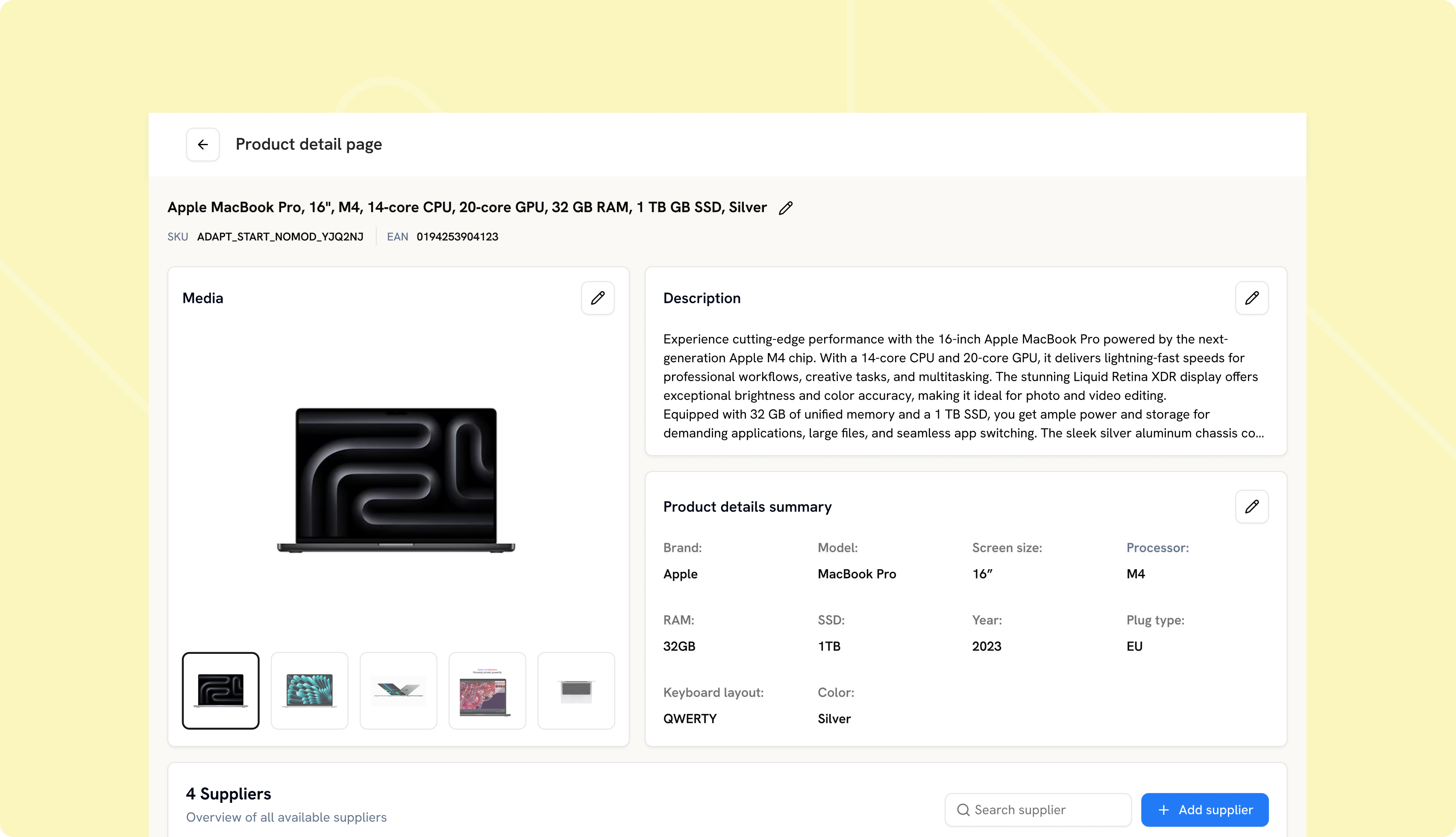Click the main MacBook product image
The height and width of the screenshot is (837, 1456).
(x=396, y=480)
